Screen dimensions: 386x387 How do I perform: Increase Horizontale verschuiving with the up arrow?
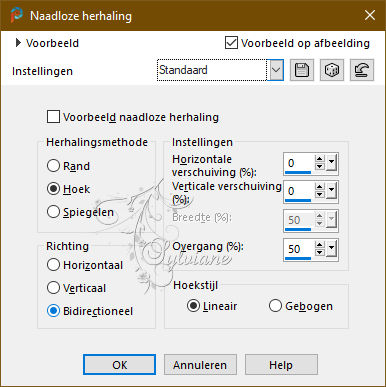(319, 159)
